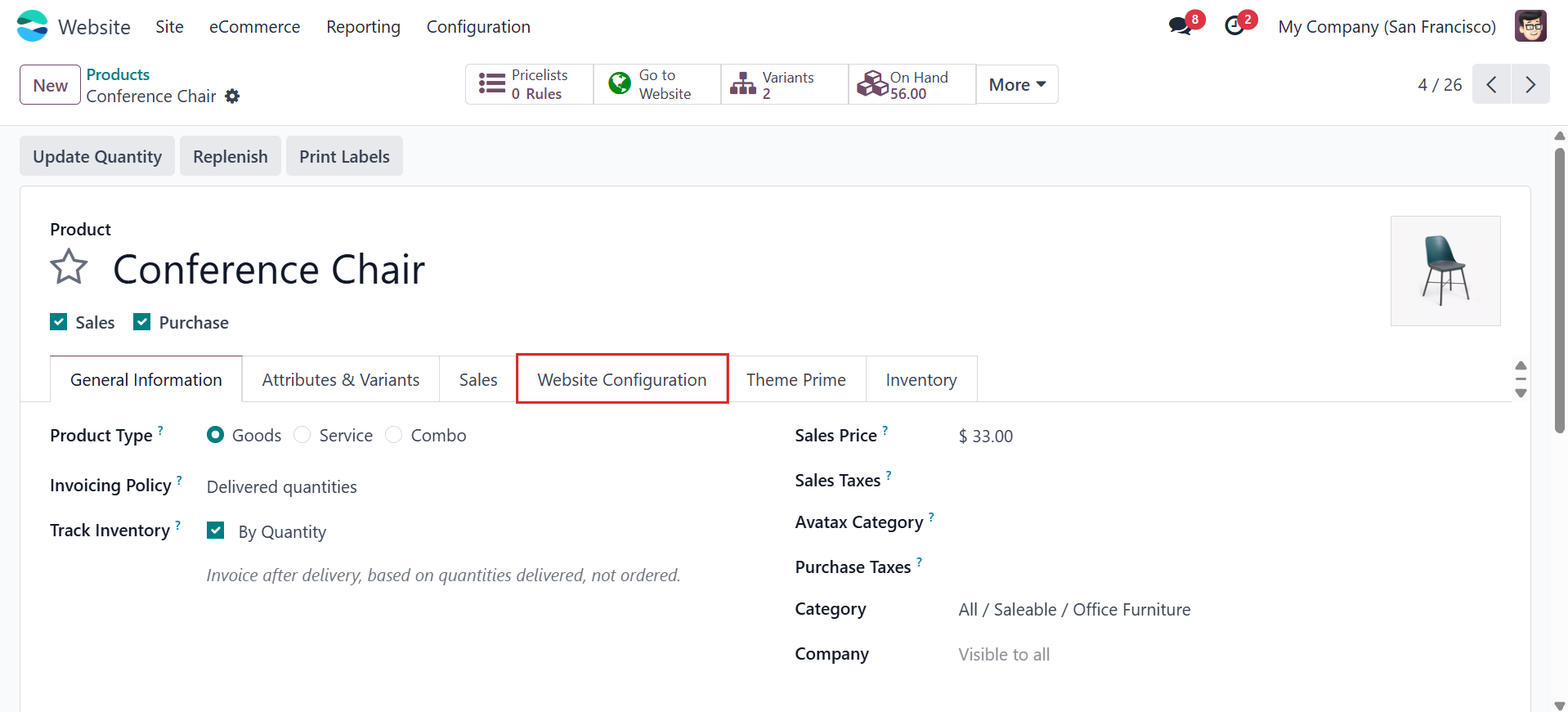Switch to the Website Configuration tab
The width and height of the screenshot is (1568, 712).
point(622,379)
